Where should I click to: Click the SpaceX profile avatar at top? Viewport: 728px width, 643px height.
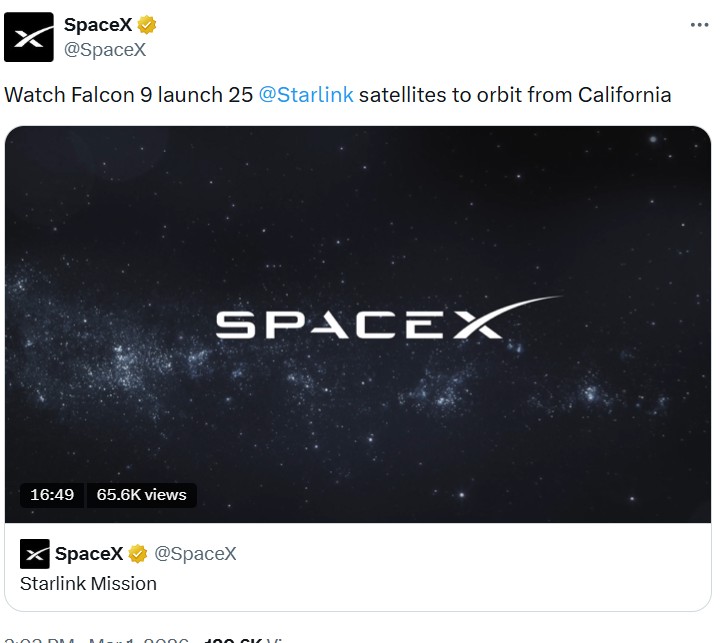point(30,38)
